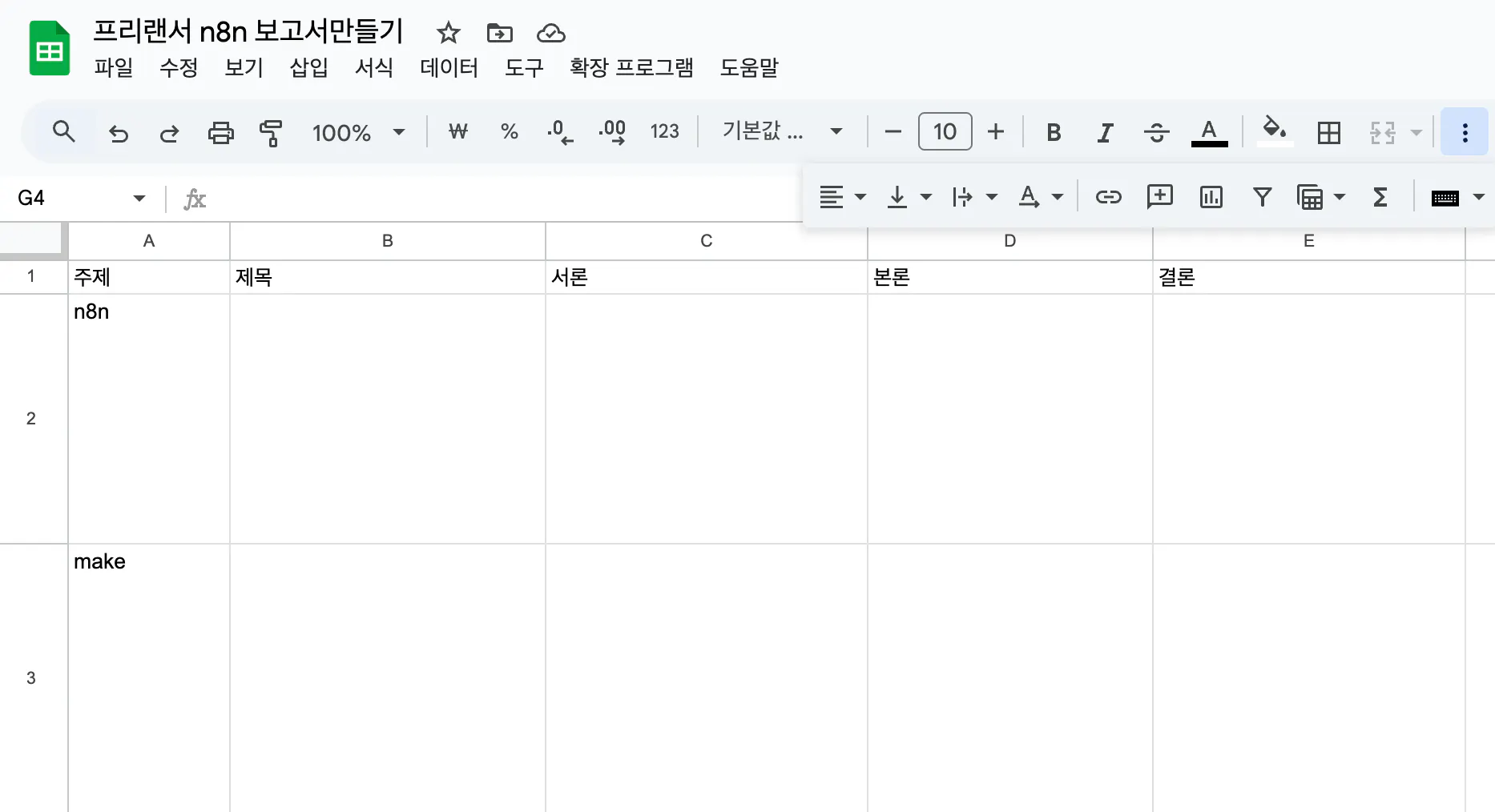
Task: Open the 데이터 menu
Action: (x=449, y=67)
